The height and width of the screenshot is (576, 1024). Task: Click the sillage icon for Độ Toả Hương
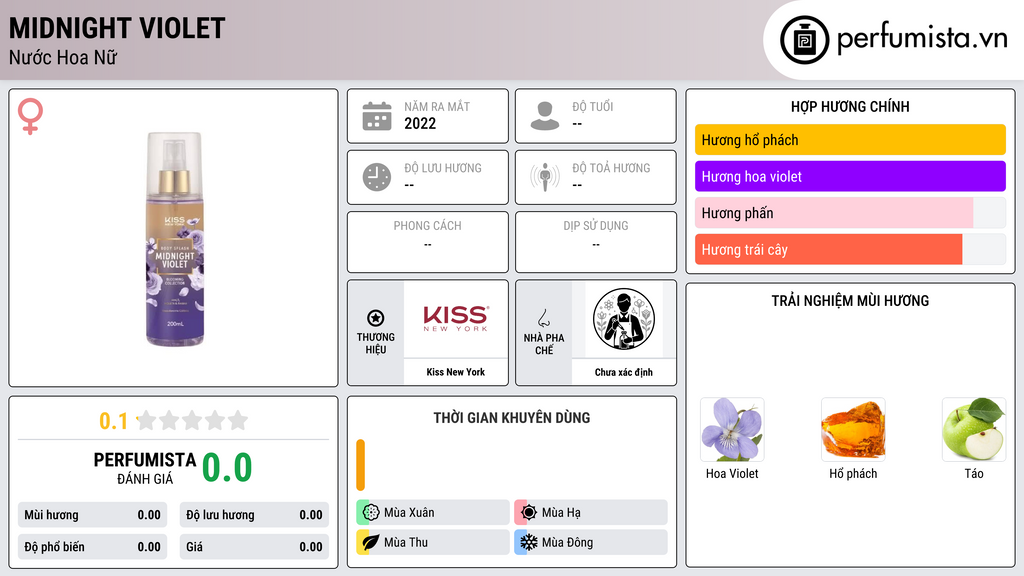click(x=545, y=177)
